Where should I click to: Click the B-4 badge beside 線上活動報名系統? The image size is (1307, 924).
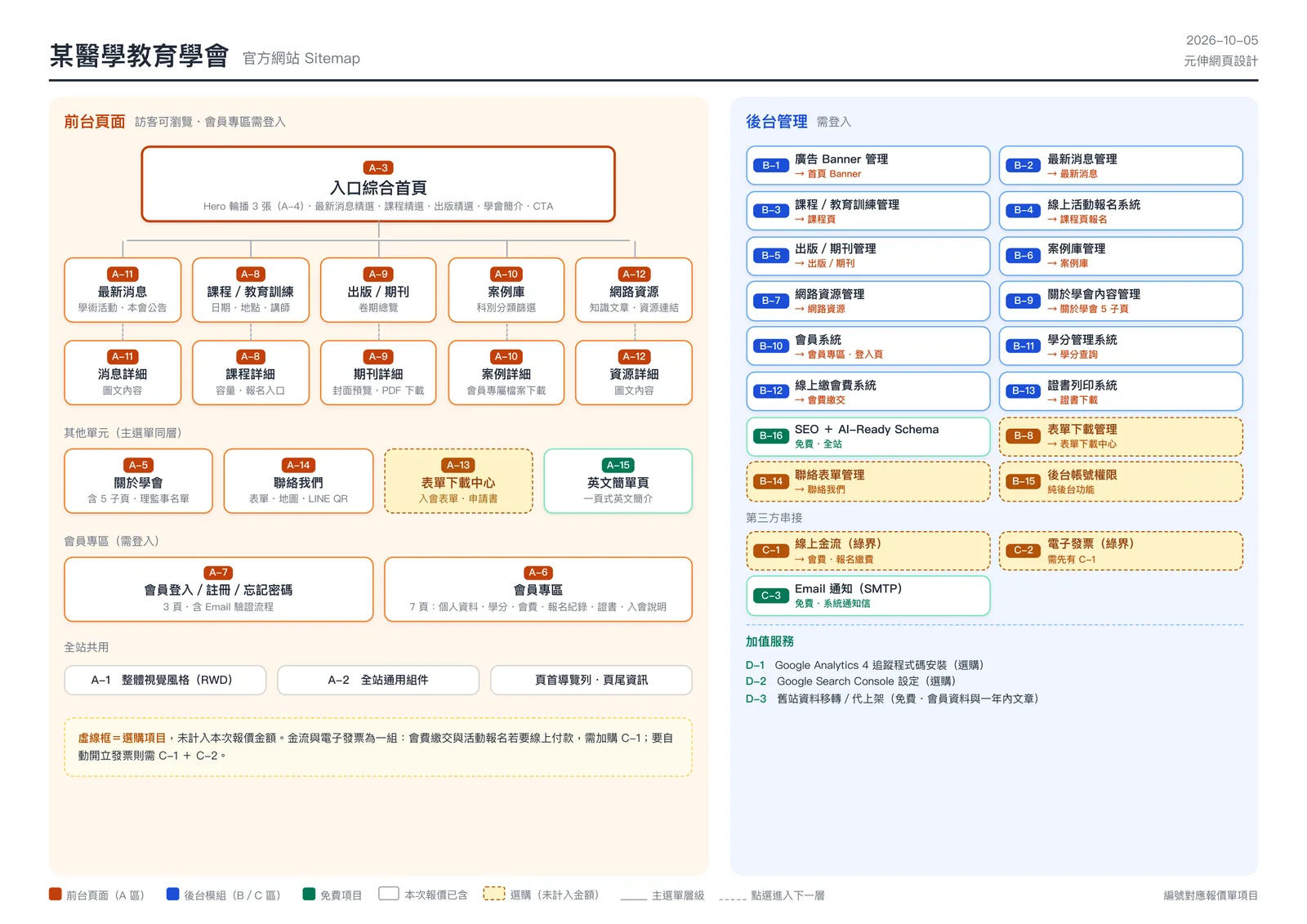click(1024, 210)
